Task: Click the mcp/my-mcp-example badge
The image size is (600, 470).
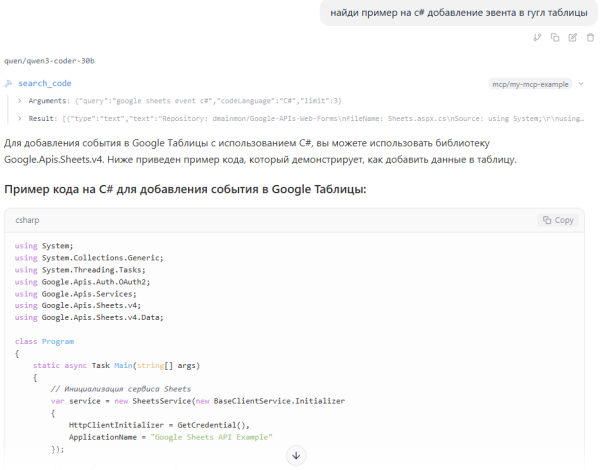Action: 532,84
